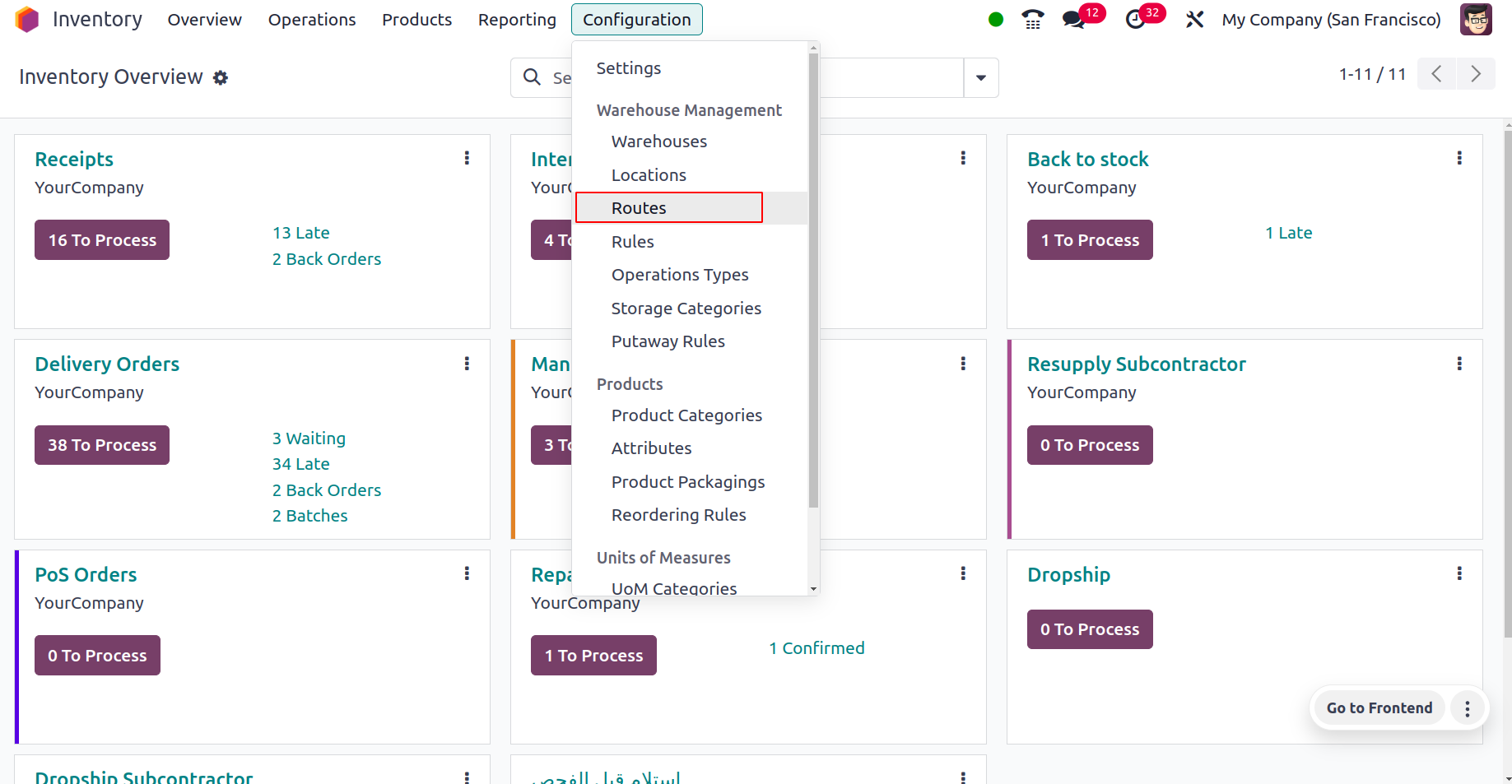Open the 2 Batches link
The height and width of the screenshot is (784, 1512).
pos(310,515)
